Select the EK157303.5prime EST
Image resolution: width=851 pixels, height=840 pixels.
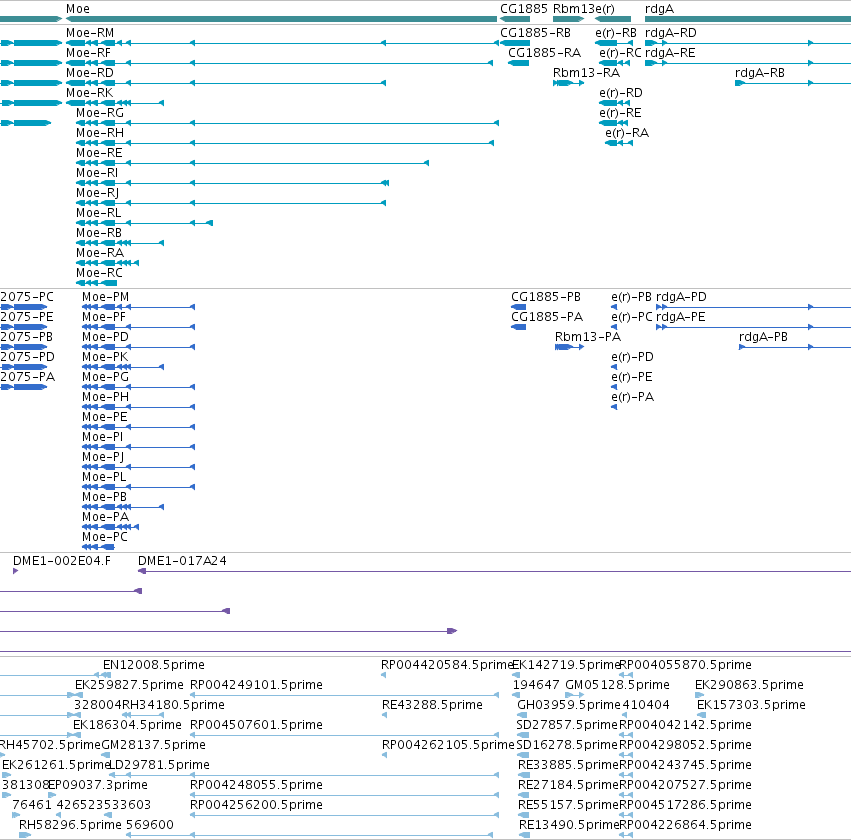(x=751, y=705)
